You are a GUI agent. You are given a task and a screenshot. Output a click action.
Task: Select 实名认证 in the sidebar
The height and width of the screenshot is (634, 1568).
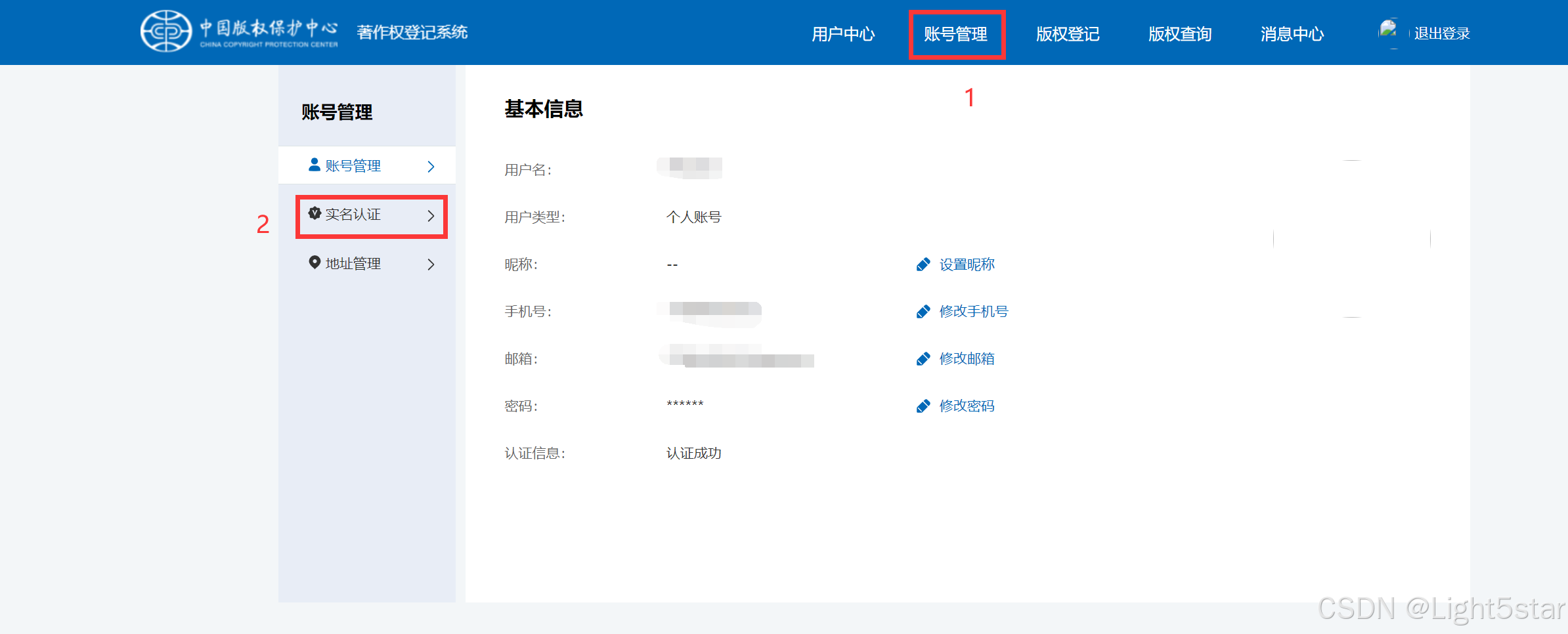(367, 215)
